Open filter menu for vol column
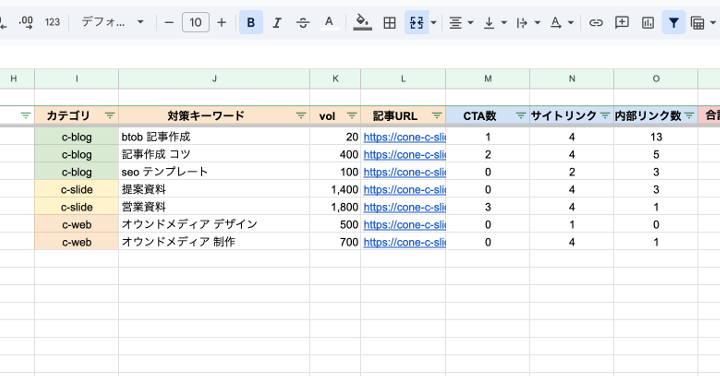The height and width of the screenshot is (376, 720). coord(352,116)
